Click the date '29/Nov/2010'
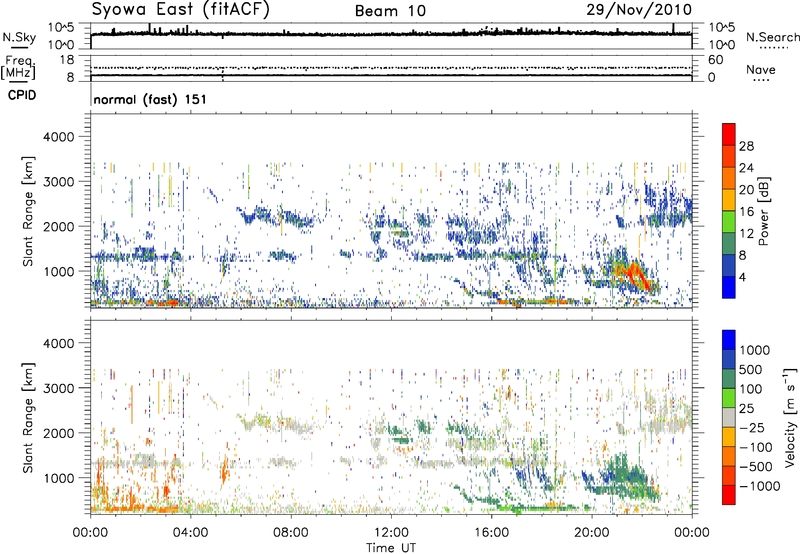The image size is (800, 554). coord(639,10)
